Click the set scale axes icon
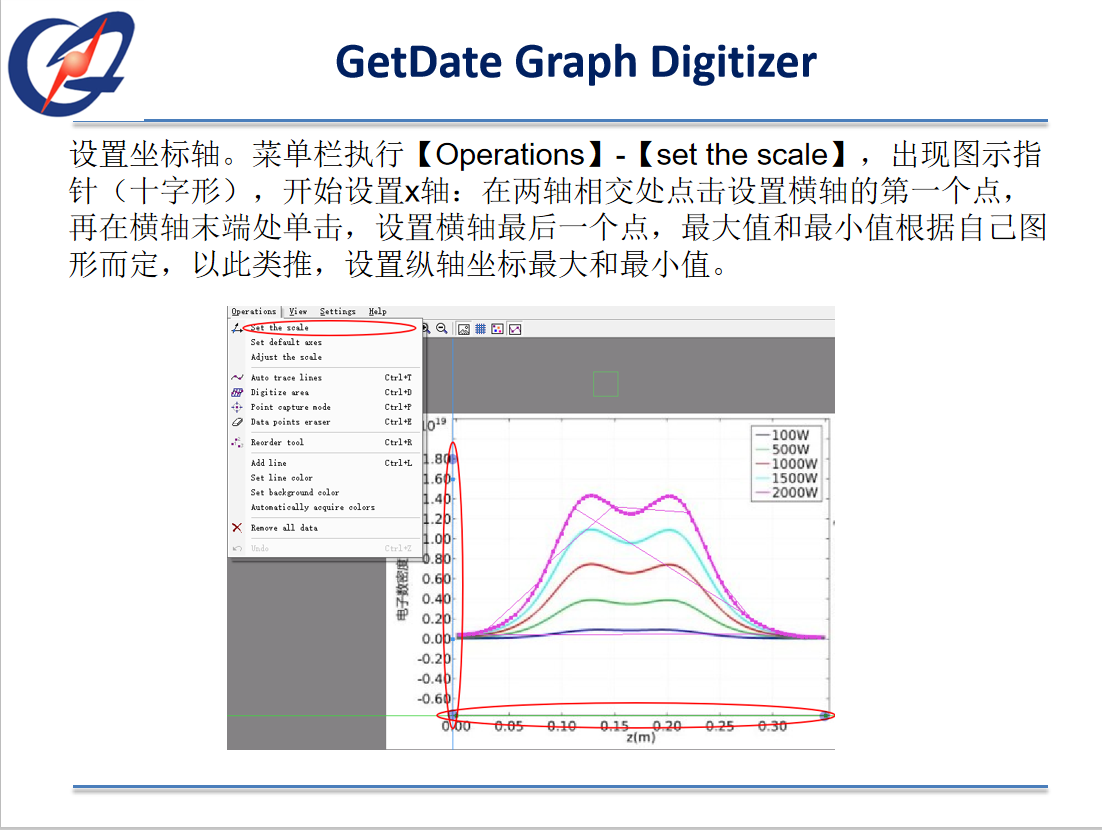The image size is (1102, 830). click(x=237, y=328)
